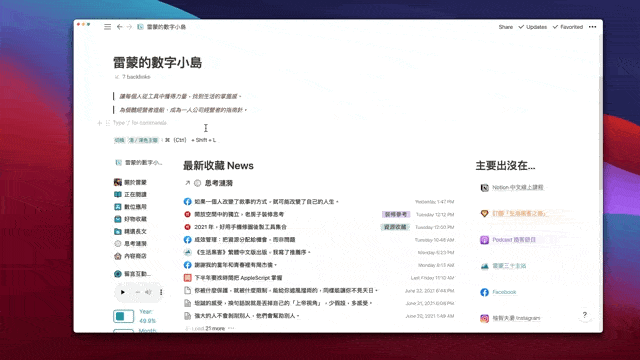The image size is (640, 360).
Task: Open the Podcast link
Action: 508,240
